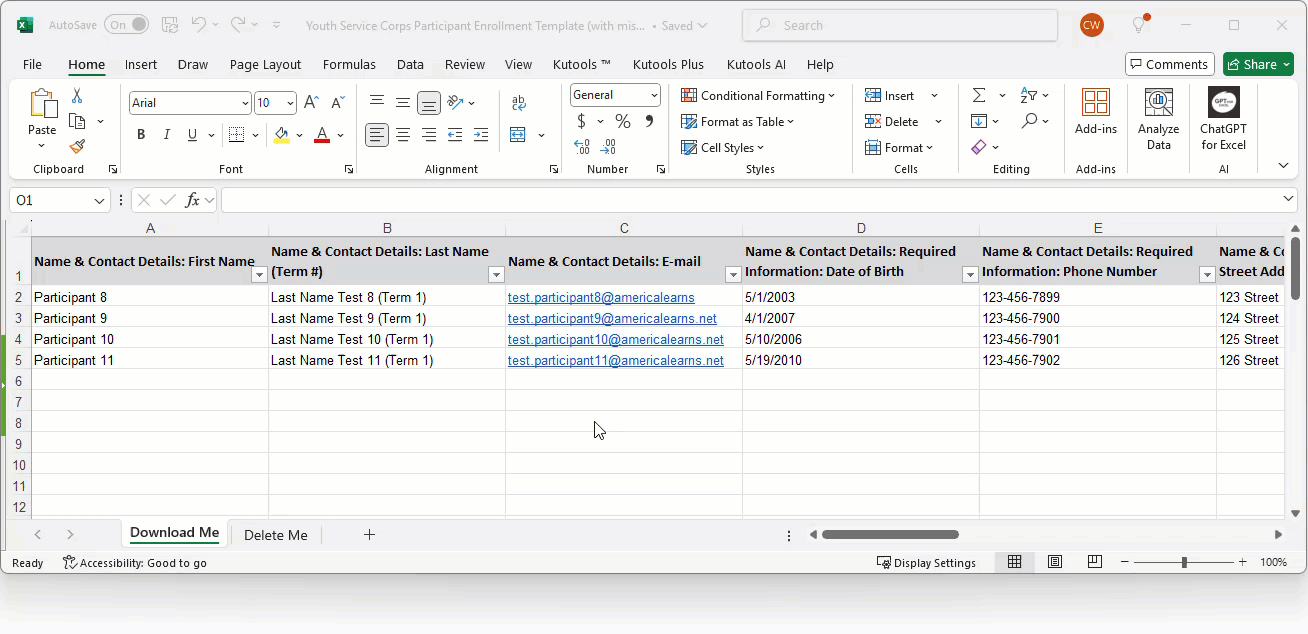Viewport: 1308px width, 634px height.
Task: Open the First Name column filter dropdown
Action: coord(259,274)
